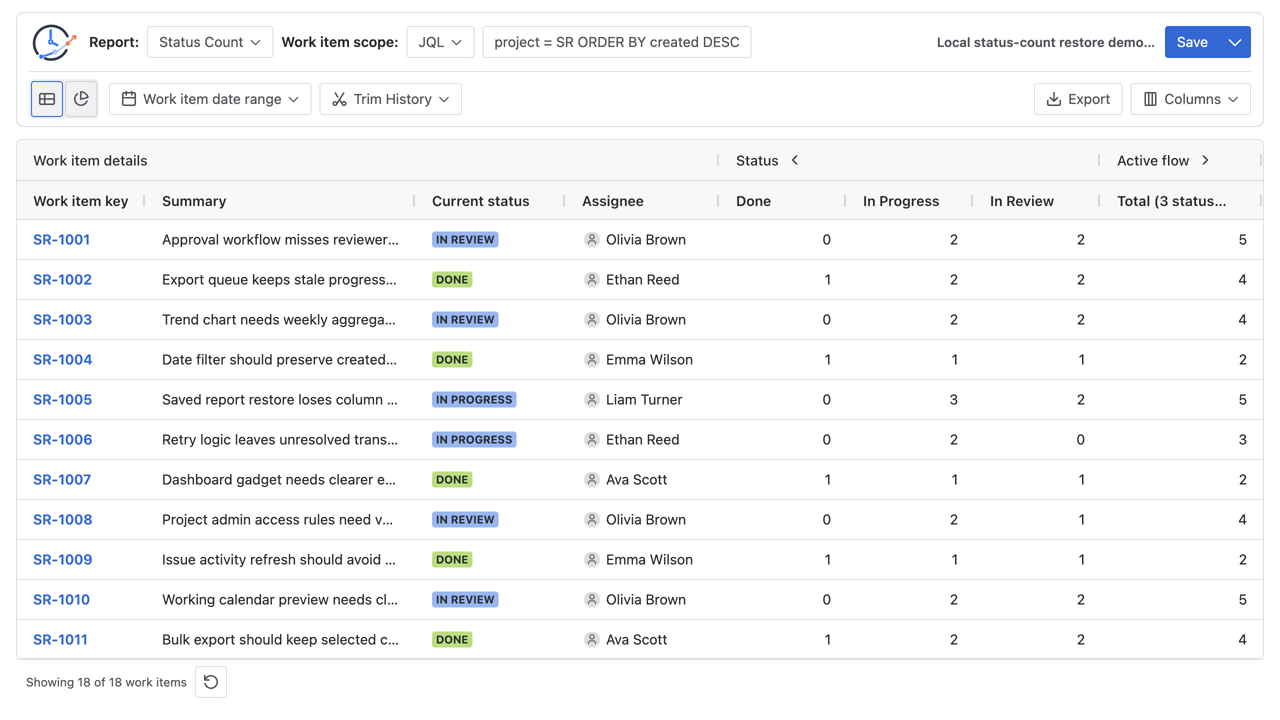
Task: Open work item SR-1005
Action: (62, 399)
